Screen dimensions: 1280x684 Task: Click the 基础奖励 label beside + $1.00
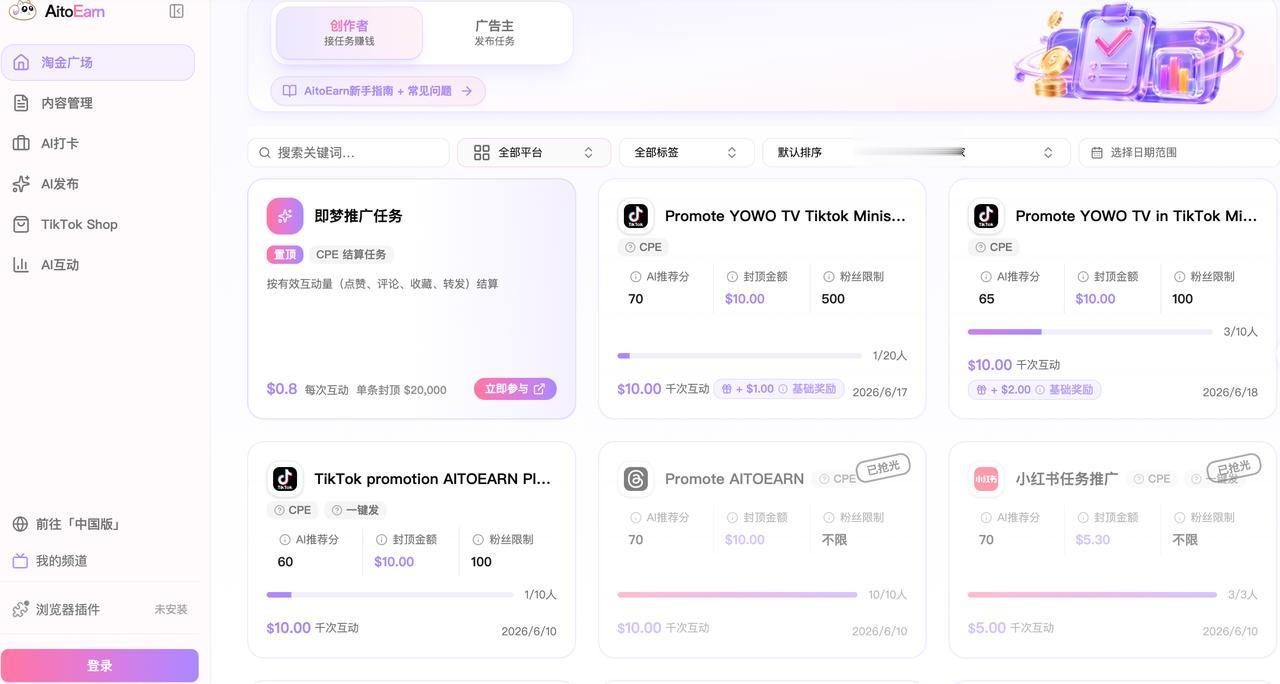[x=814, y=389]
